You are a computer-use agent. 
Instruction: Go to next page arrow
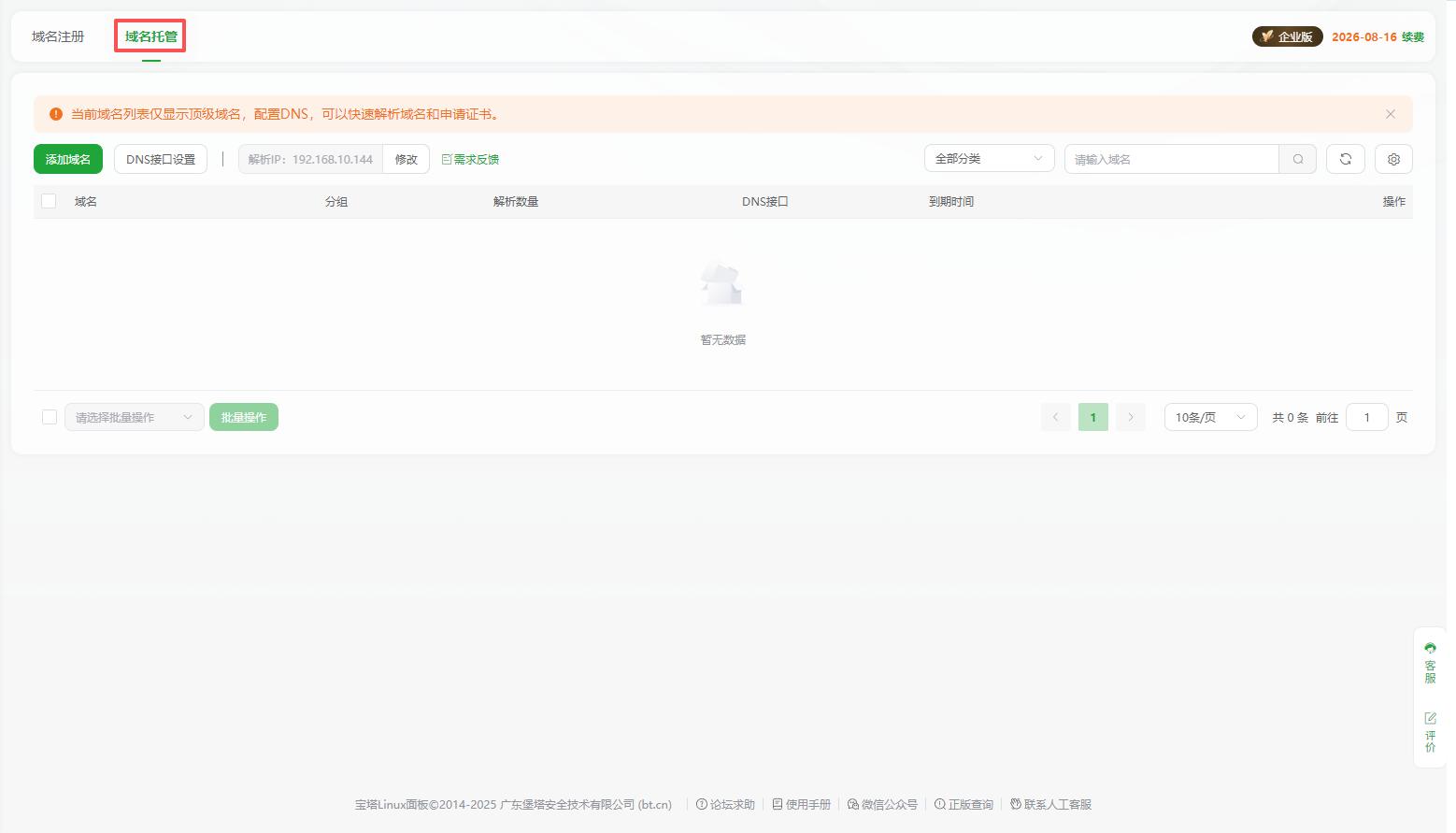[1130, 417]
